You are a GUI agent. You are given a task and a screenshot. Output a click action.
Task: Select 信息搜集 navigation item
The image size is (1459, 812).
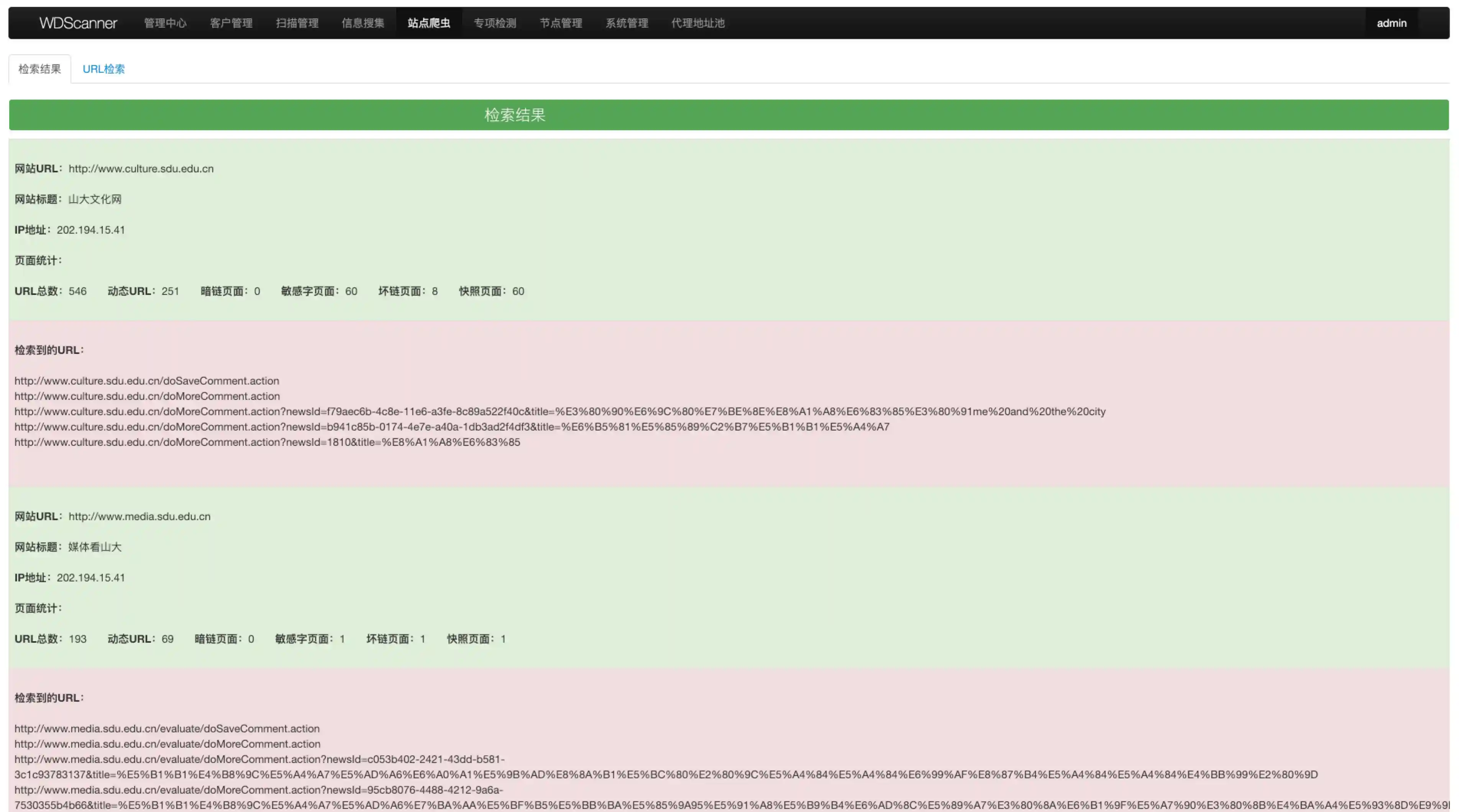(x=363, y=23)
